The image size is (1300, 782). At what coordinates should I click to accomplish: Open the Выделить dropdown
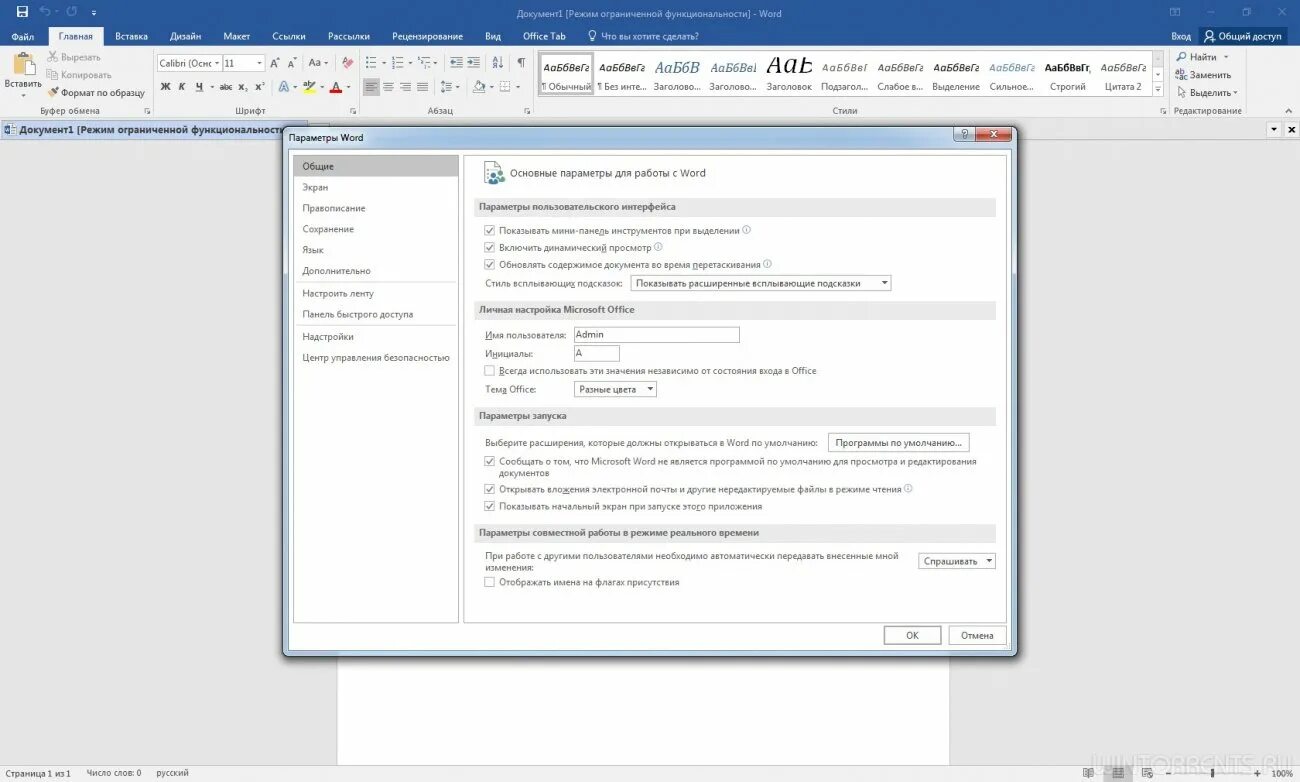click(x=1207, y=93)
